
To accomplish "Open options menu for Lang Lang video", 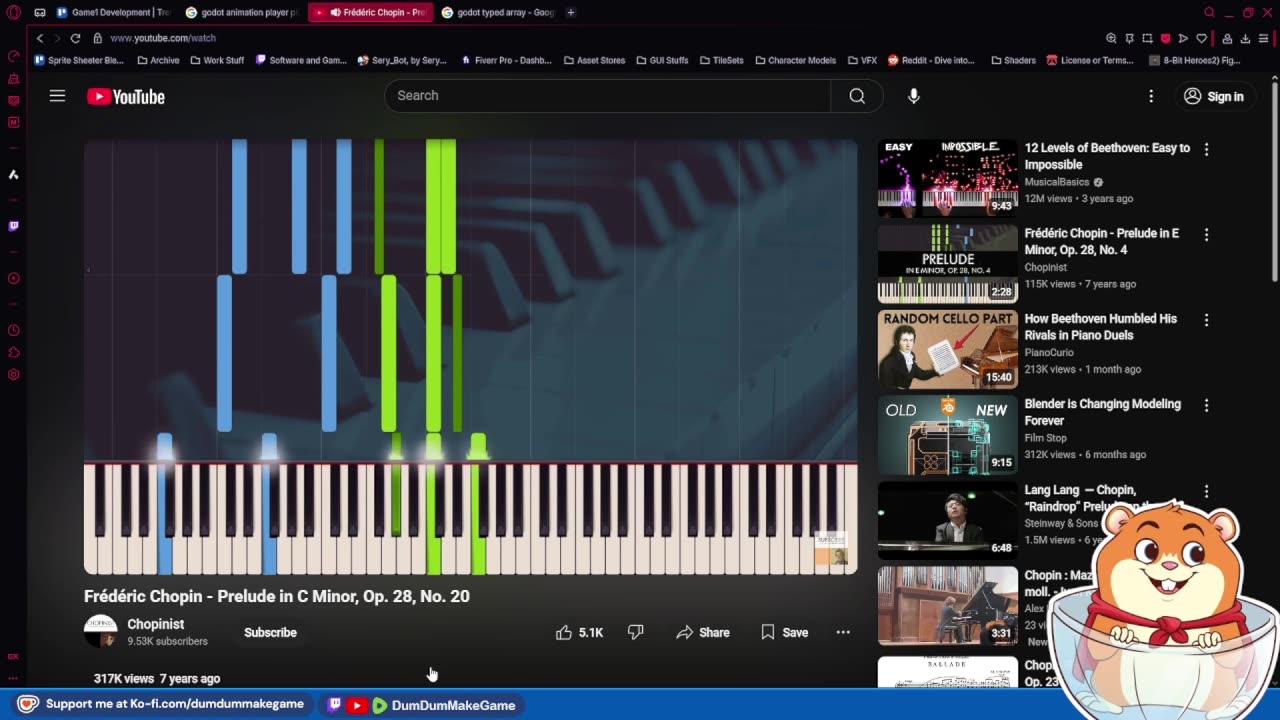I will (1206, 491).
